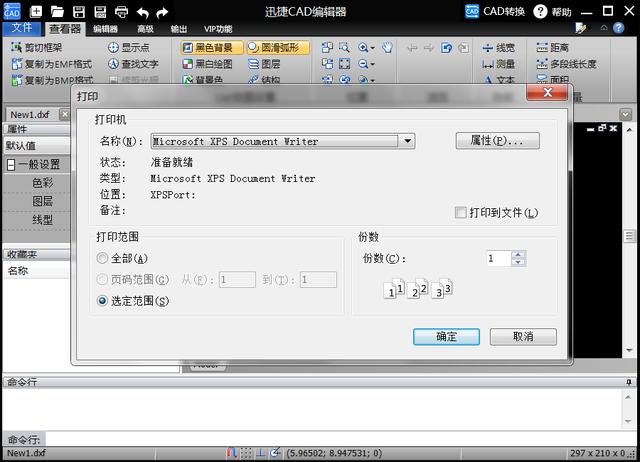The image size is (640, 462).
Task: Collapse 一般设置 tree section
Action: [11, 165]
